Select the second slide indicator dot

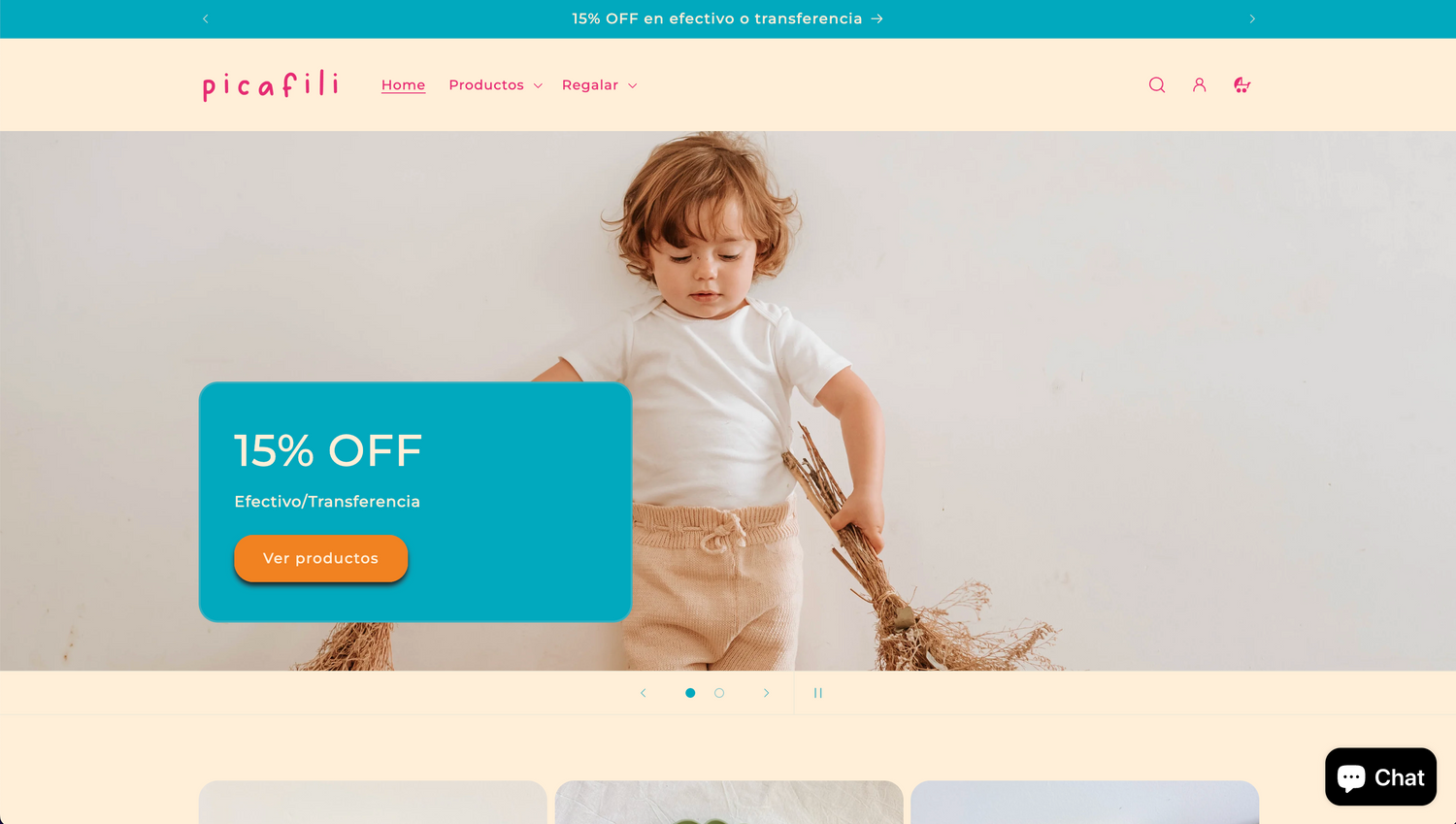tap(719, 693)
